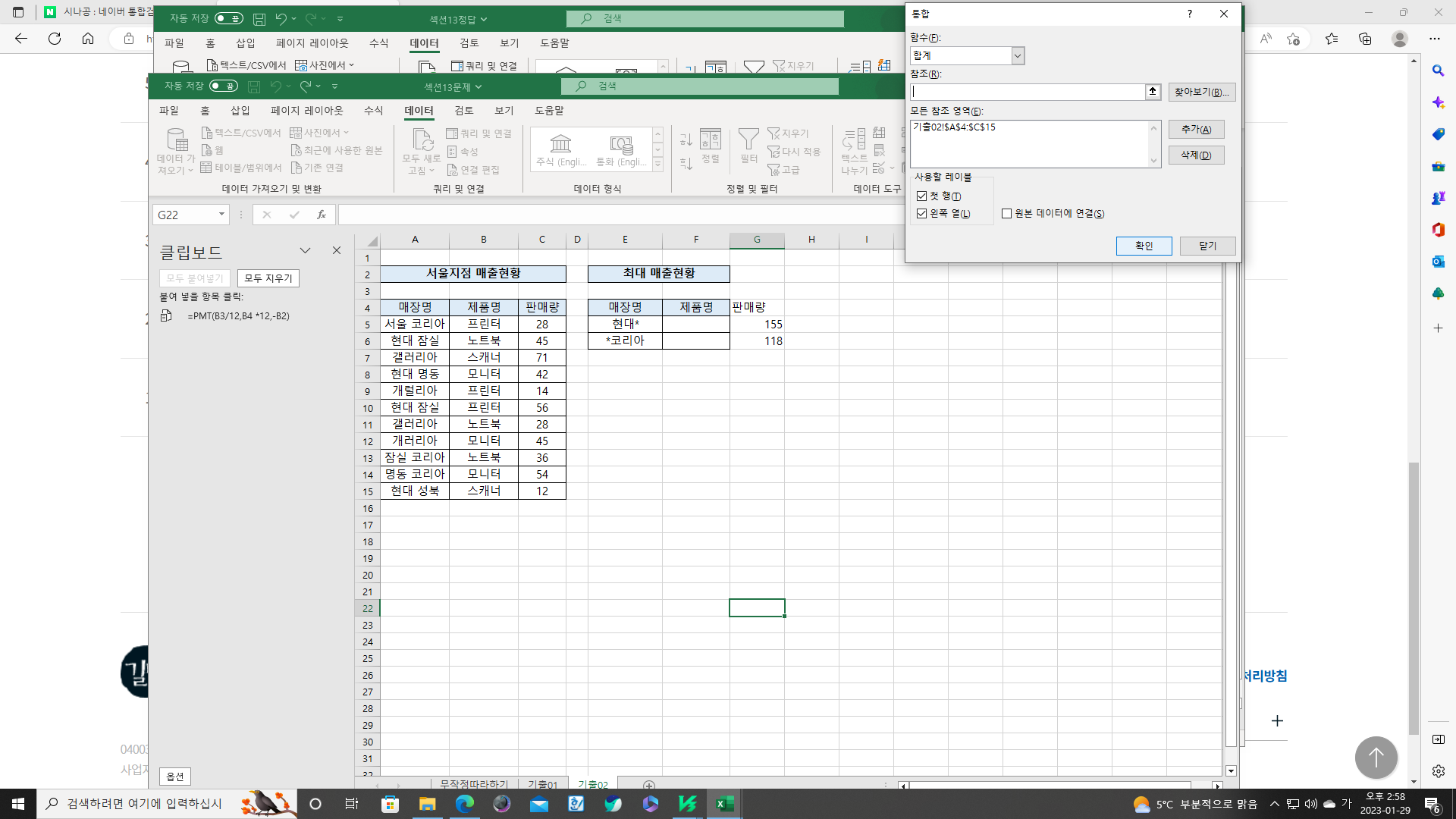This screenshot has width=1456, height=819.
Task: Click the Stocks (주식) data type icon
Action: coord(560,143)
